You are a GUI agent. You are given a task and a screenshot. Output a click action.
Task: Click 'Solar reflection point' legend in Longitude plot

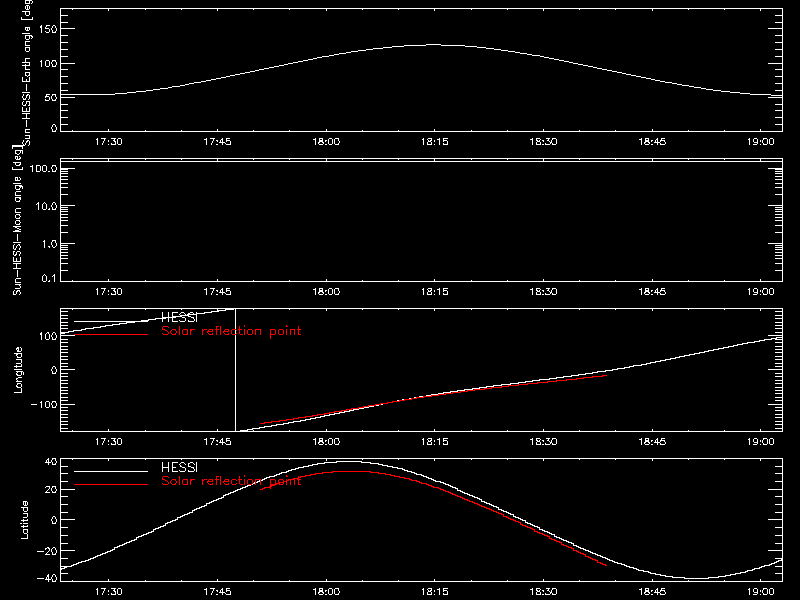point(231,331)
